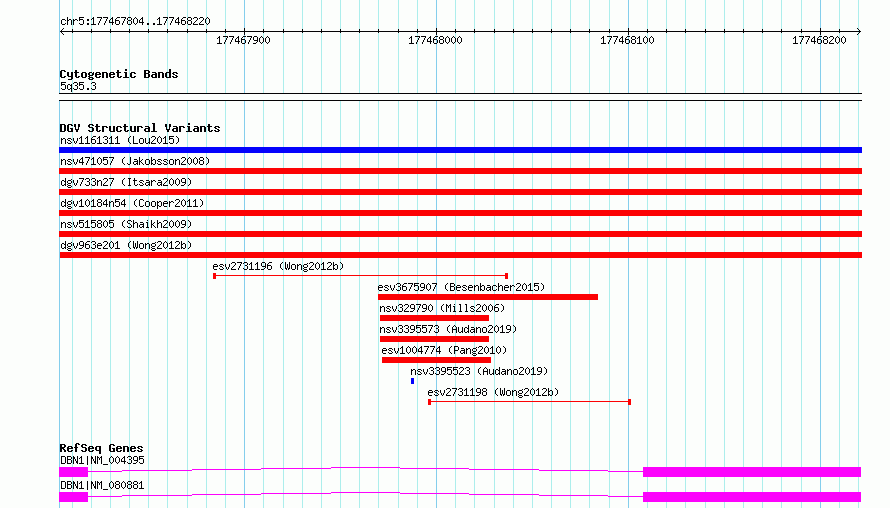Screen dimensions: 890x508
Task: Select esv1004774 (Pang2010) variant label
Action: (444, 350)
